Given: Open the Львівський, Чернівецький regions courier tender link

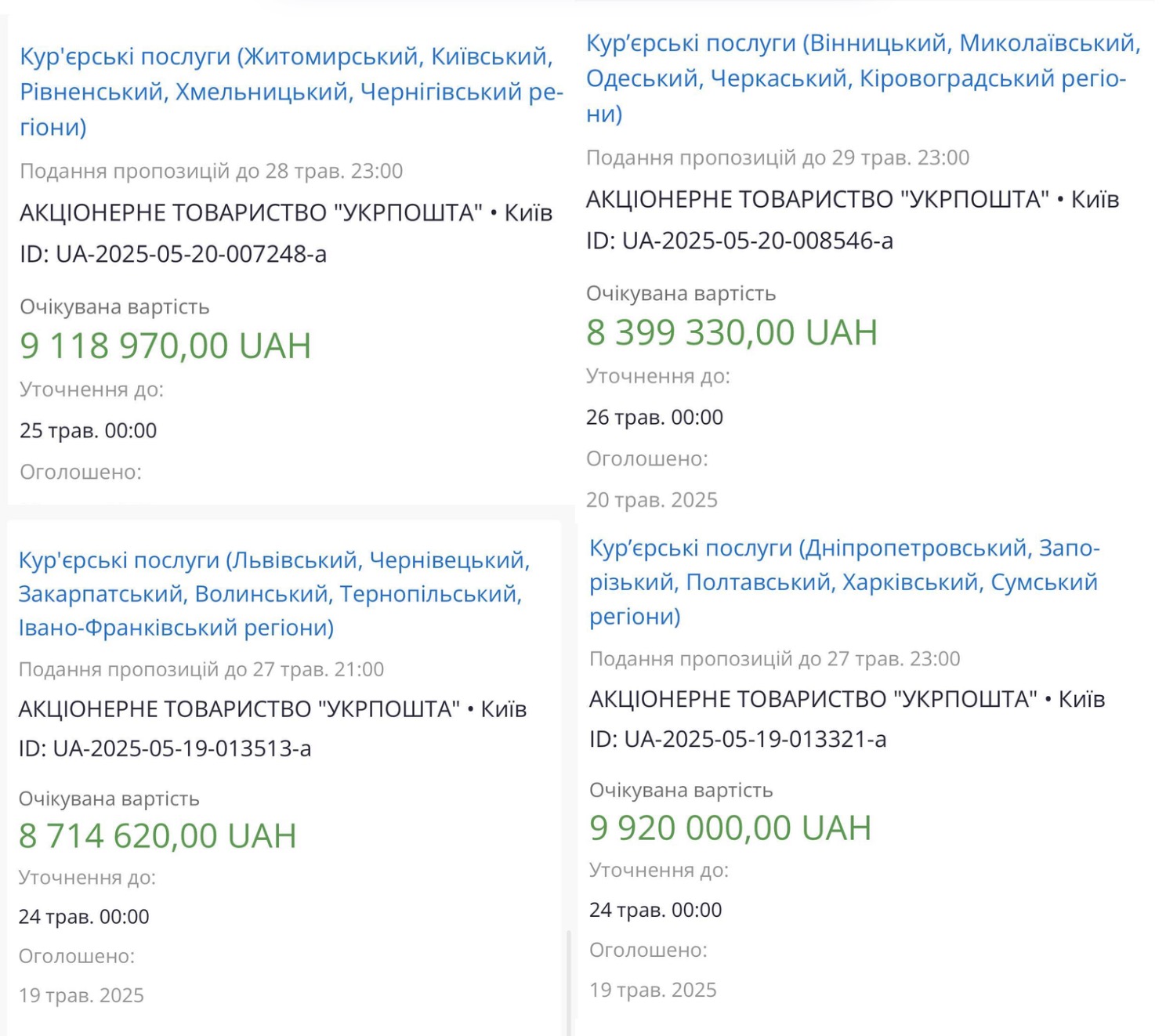Looking at the screenshot, I should [273, 593].
